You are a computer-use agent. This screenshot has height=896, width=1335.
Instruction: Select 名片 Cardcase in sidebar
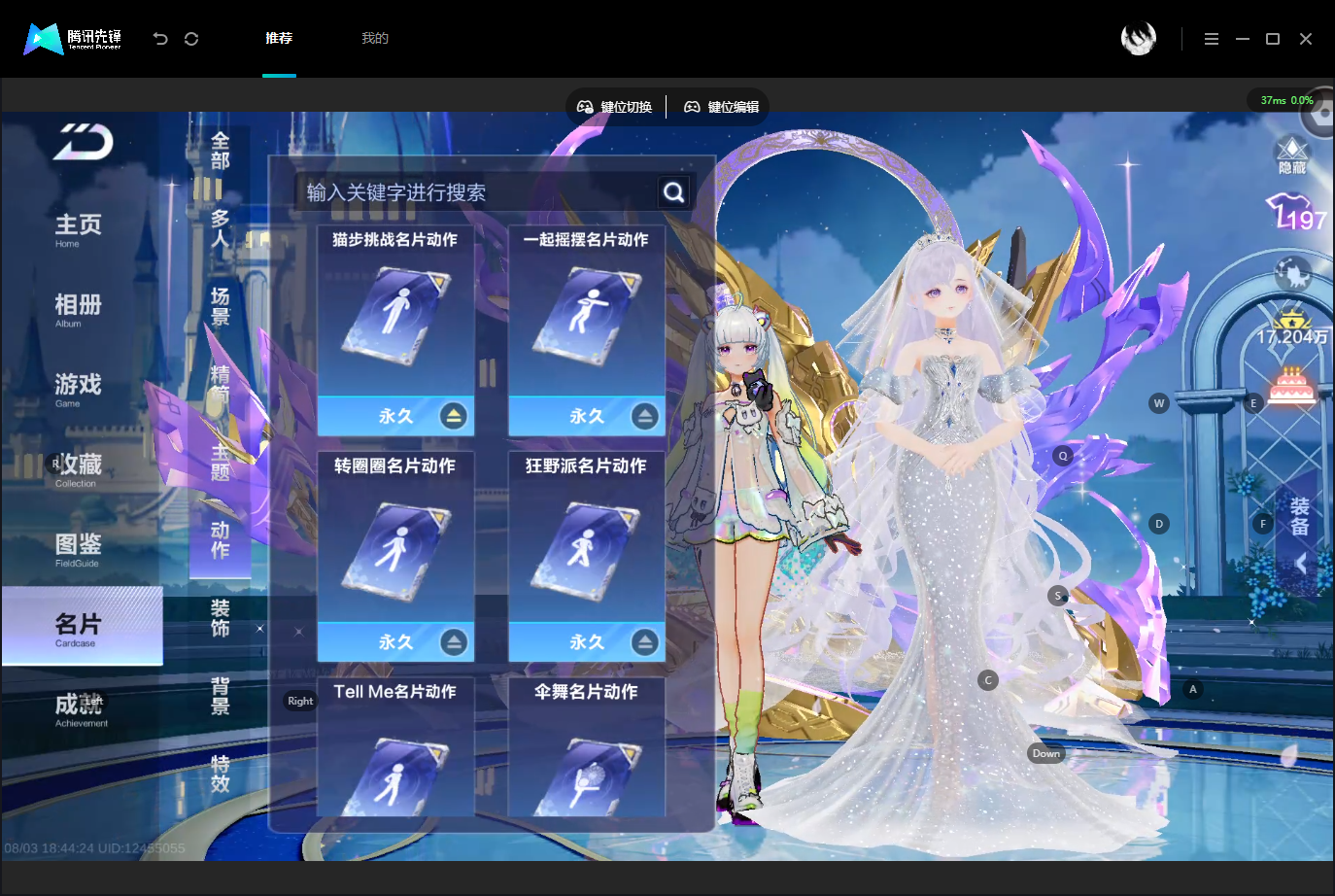pyautogui.click(x=82, y=627)
